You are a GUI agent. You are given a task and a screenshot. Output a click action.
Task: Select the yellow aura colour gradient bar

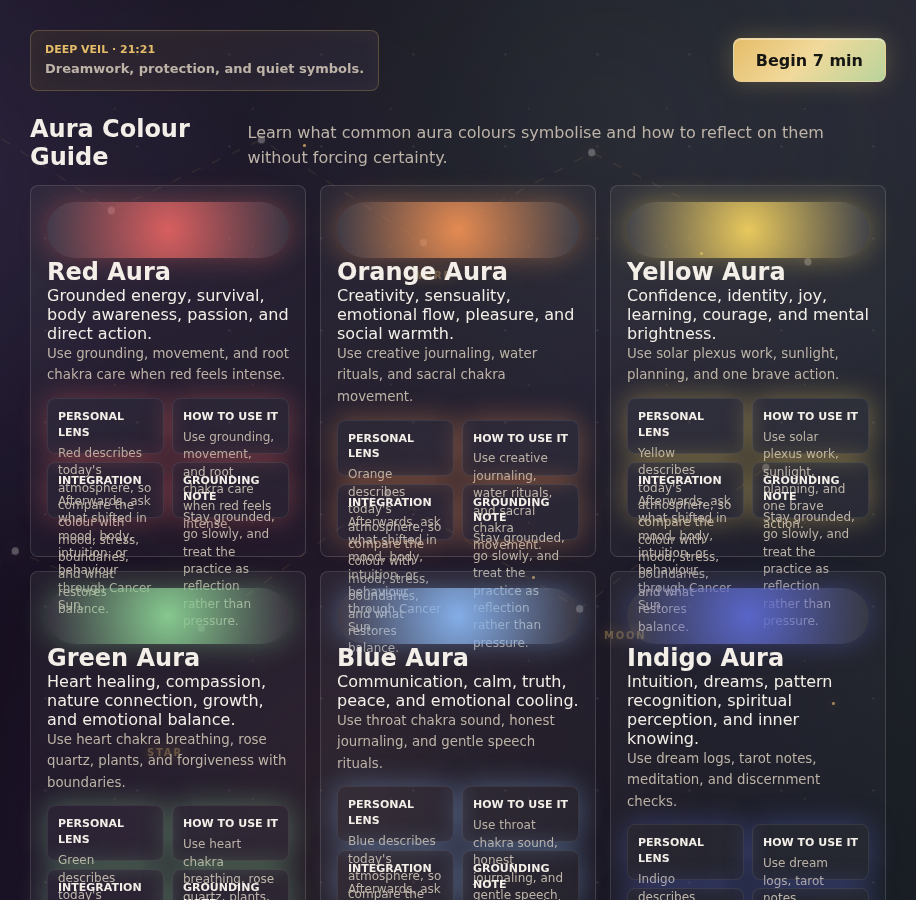pos(748,230)
